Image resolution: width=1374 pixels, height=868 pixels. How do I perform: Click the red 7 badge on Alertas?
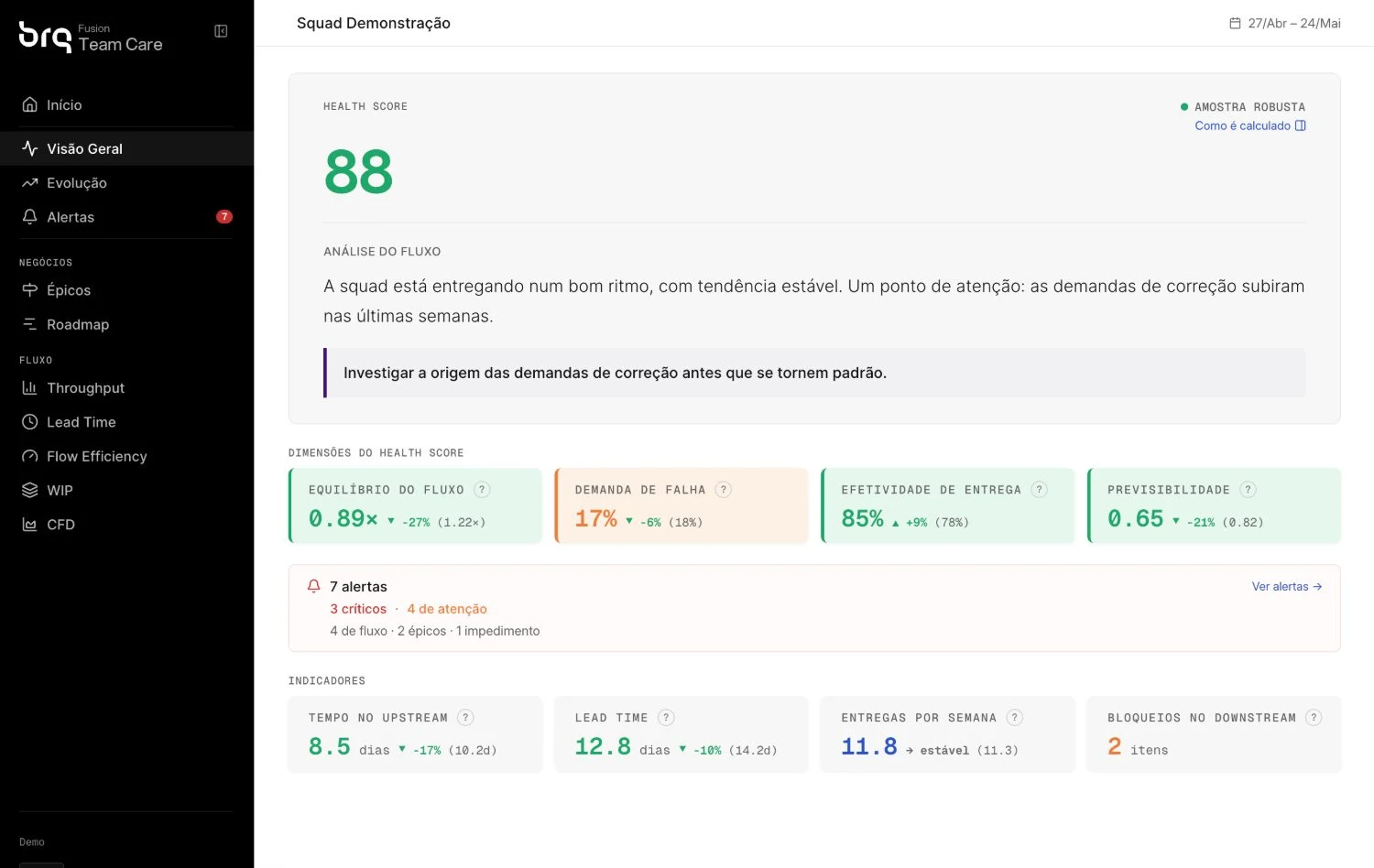click(x=224, y=217)
